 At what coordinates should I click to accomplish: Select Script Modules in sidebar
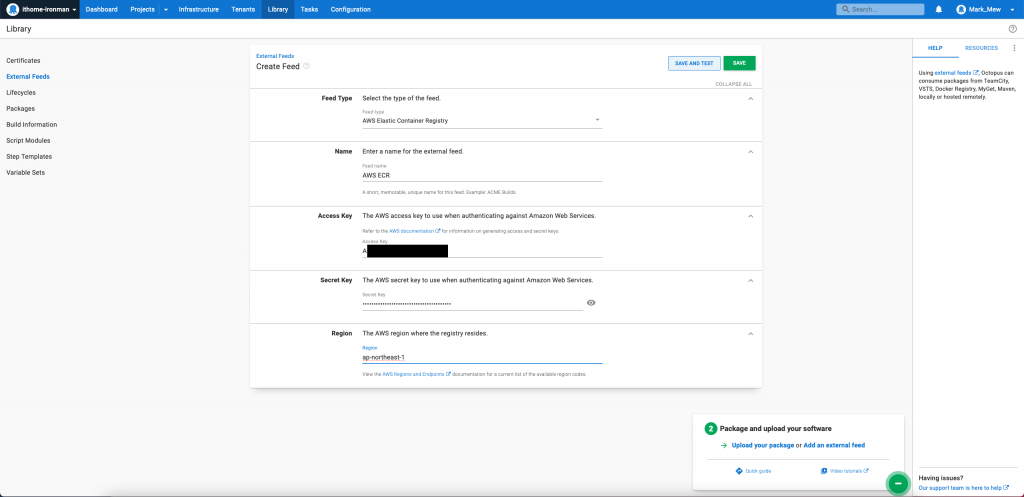click(x=28, y=140)
